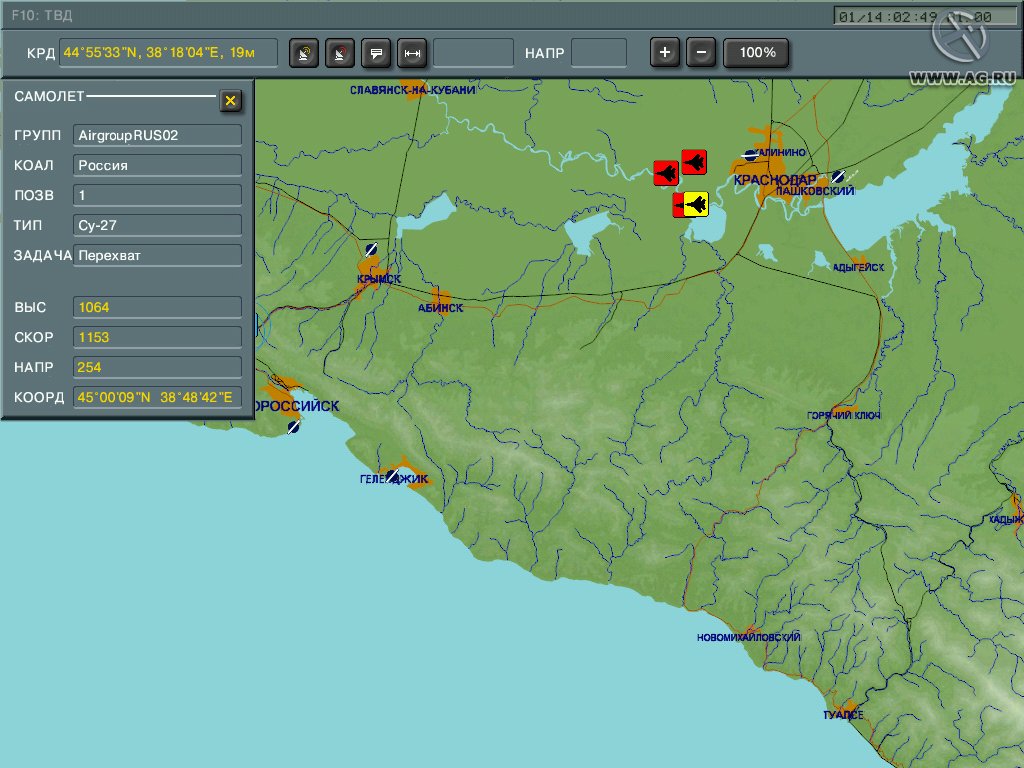Click the ТИП field showing Су-27

(158, 225)
